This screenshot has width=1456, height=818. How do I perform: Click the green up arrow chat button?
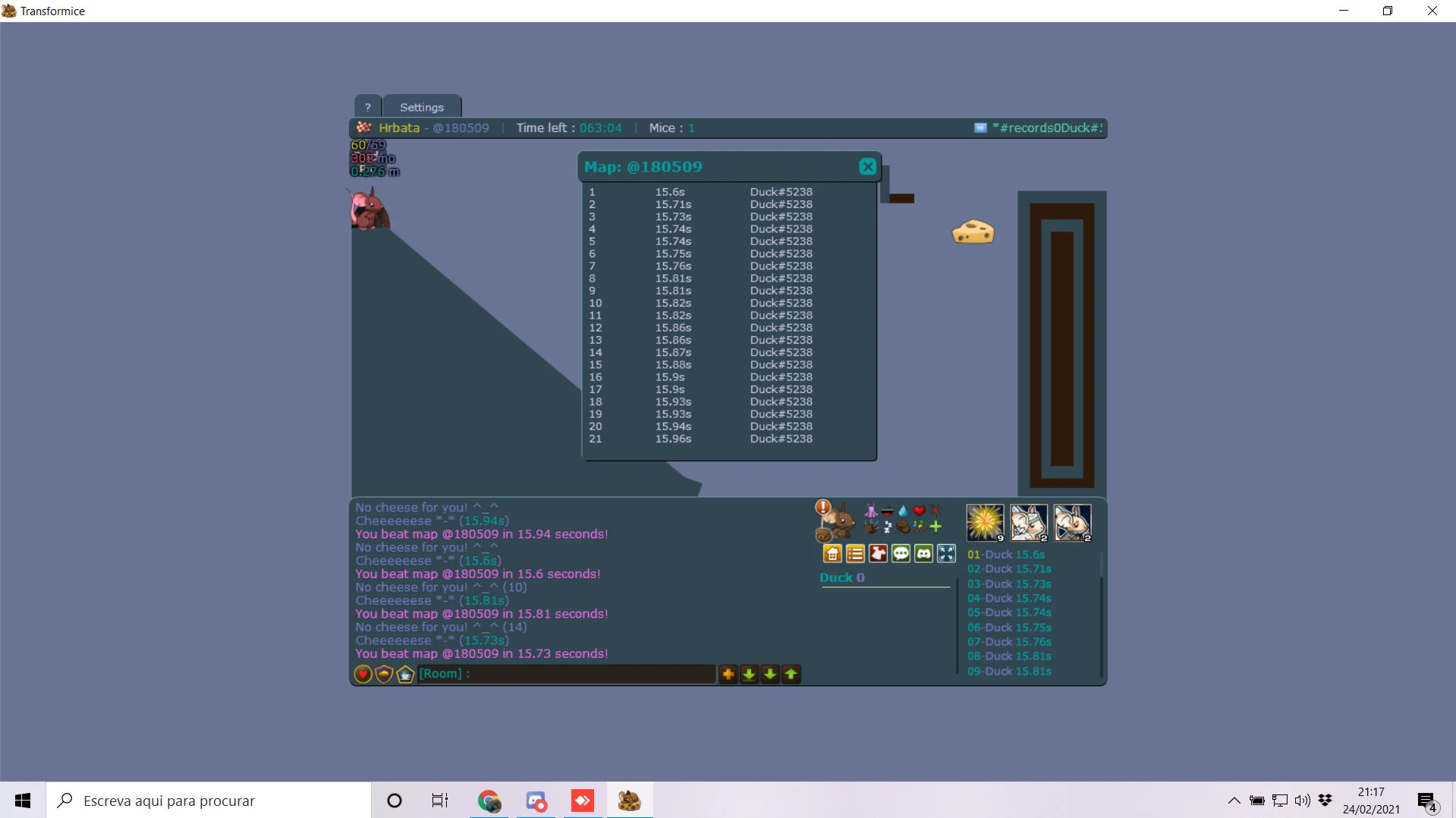791,674
